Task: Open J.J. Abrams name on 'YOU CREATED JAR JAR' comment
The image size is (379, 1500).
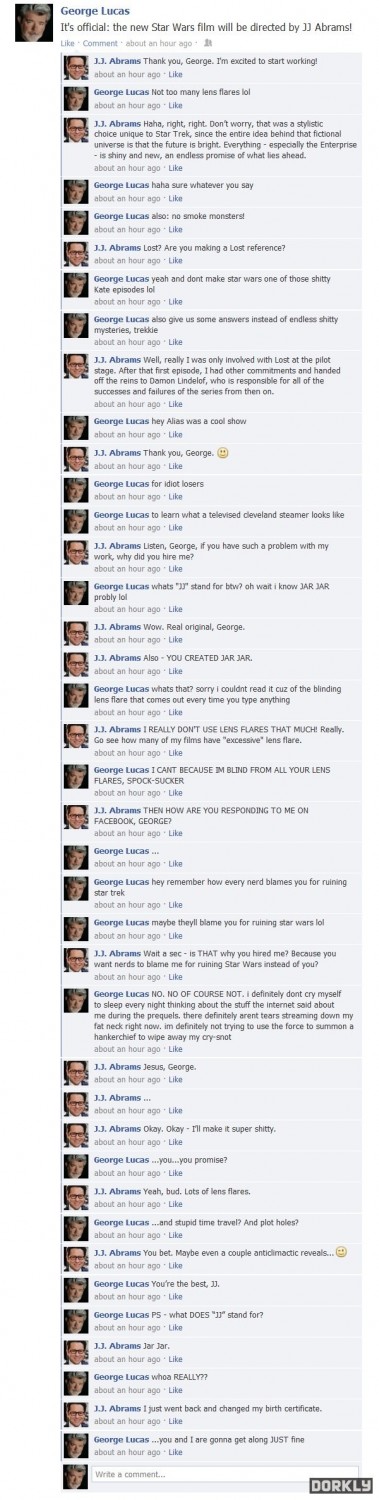Action: (117, 659)
